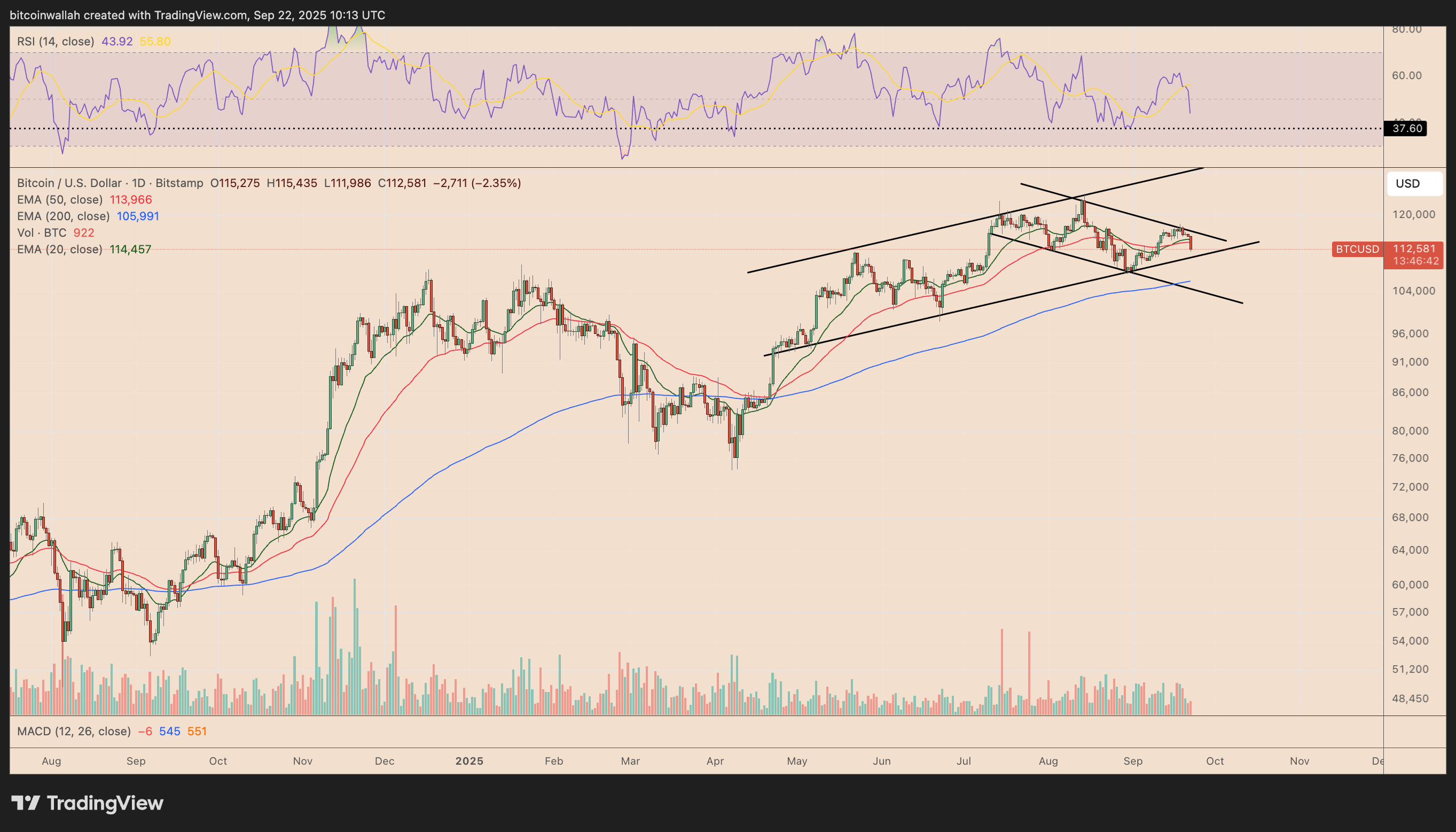This screenshot has width=1456, height=832.
Task: Select the EMA (200, close) legend
Action: (63, 216)
